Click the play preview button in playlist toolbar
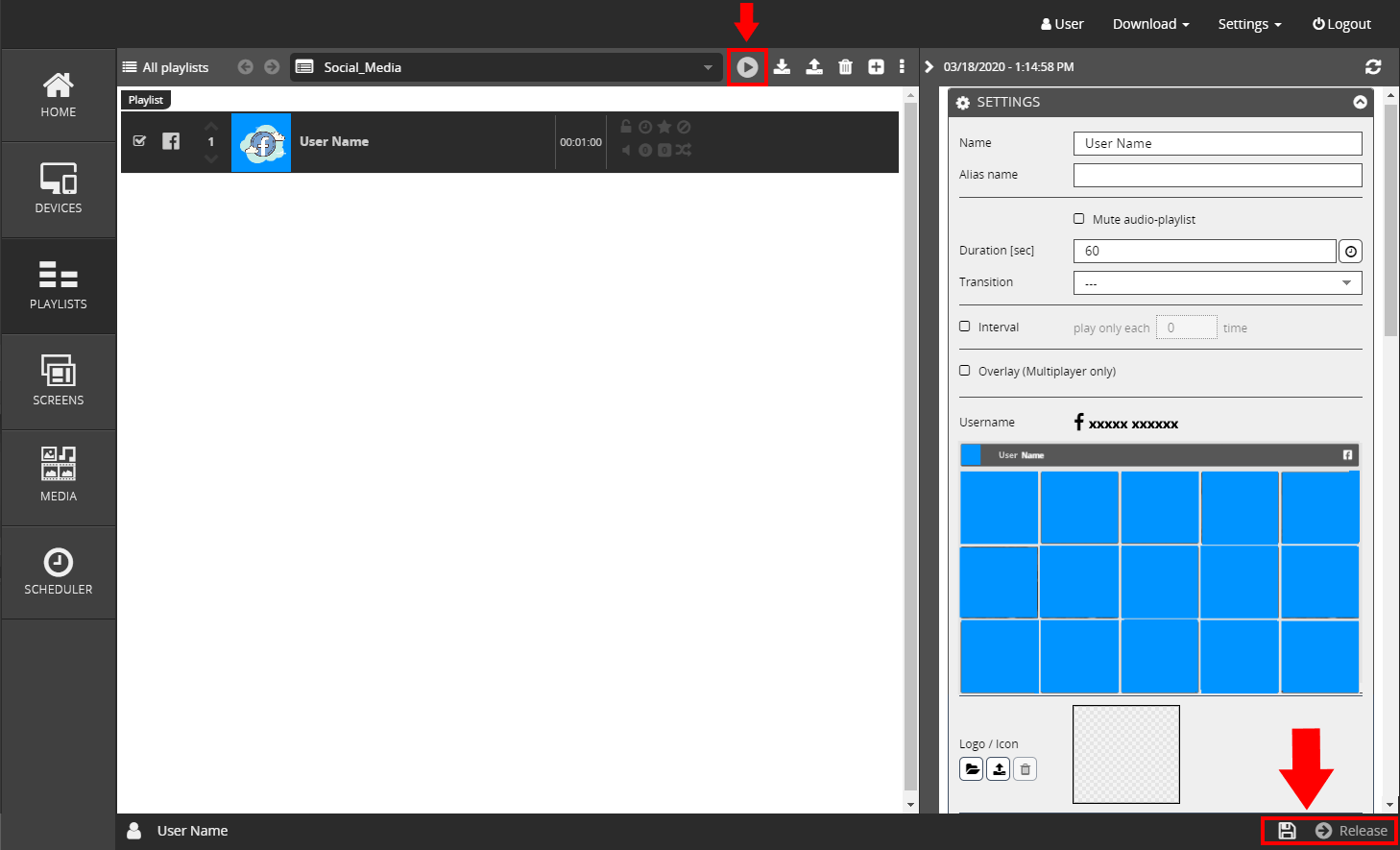The width and height of the screenshot is (1400, 850). coord(747,67)
